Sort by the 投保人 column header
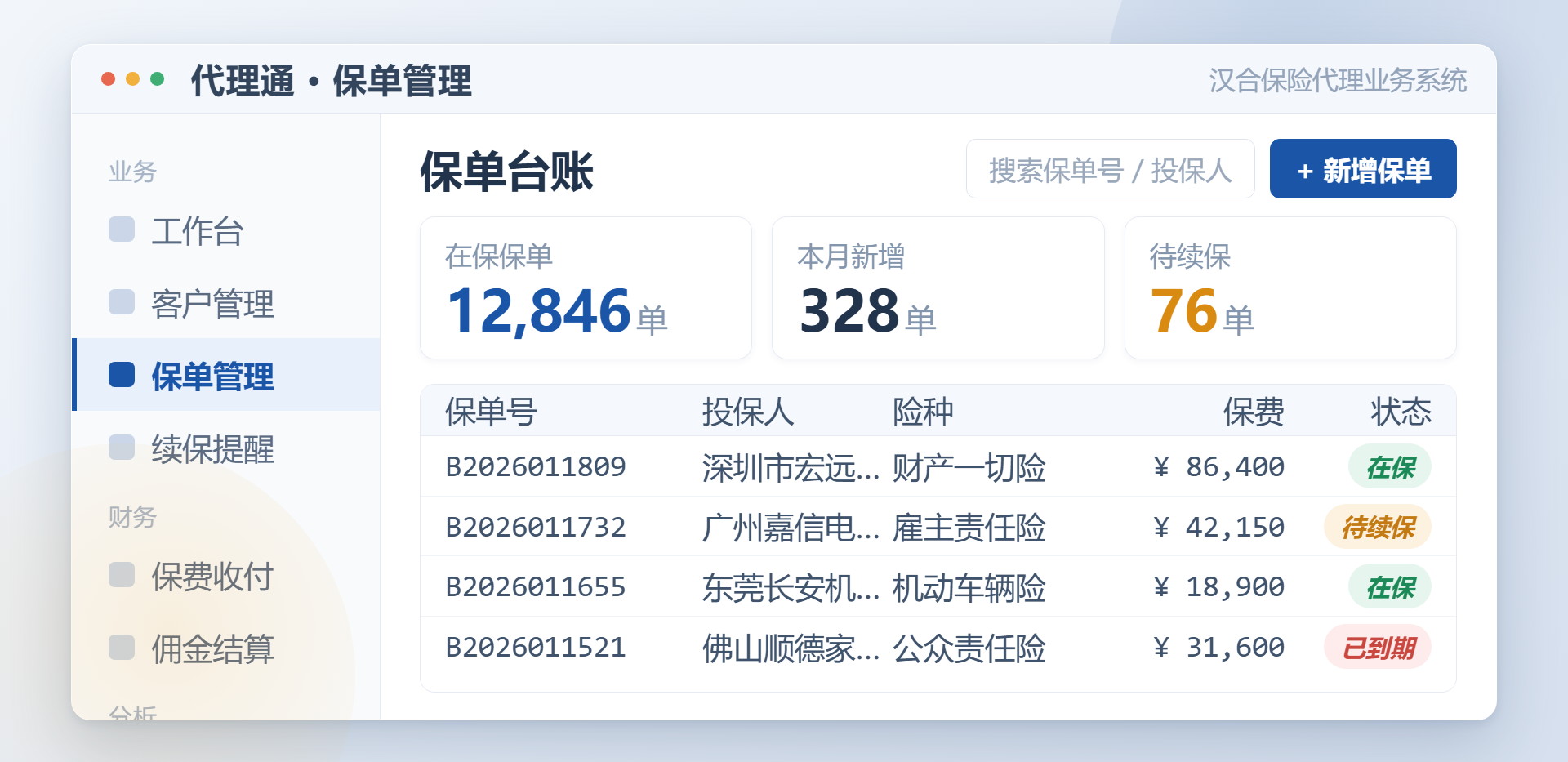This screenshot has height=762, width=1568. point(748,412)
